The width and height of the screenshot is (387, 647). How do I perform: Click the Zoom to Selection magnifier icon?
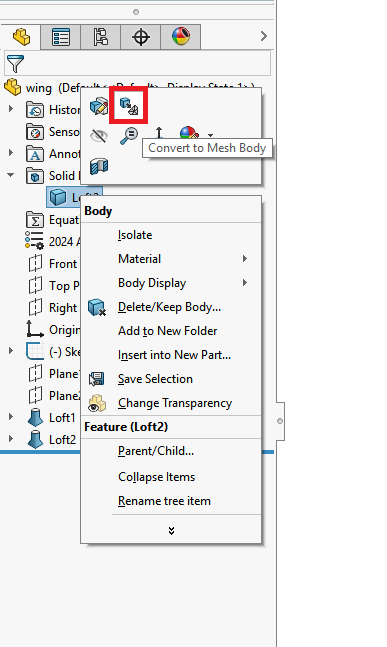(129, 136)
